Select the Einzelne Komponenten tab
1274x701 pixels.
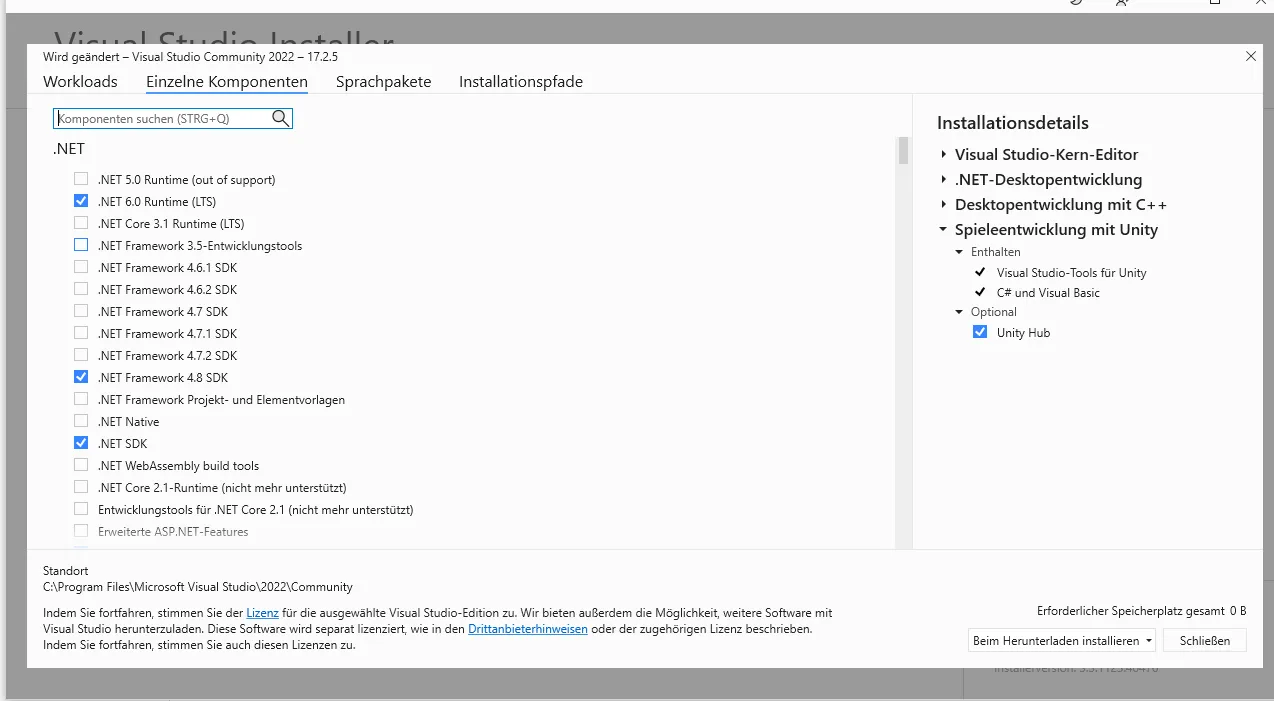(227, 82)
